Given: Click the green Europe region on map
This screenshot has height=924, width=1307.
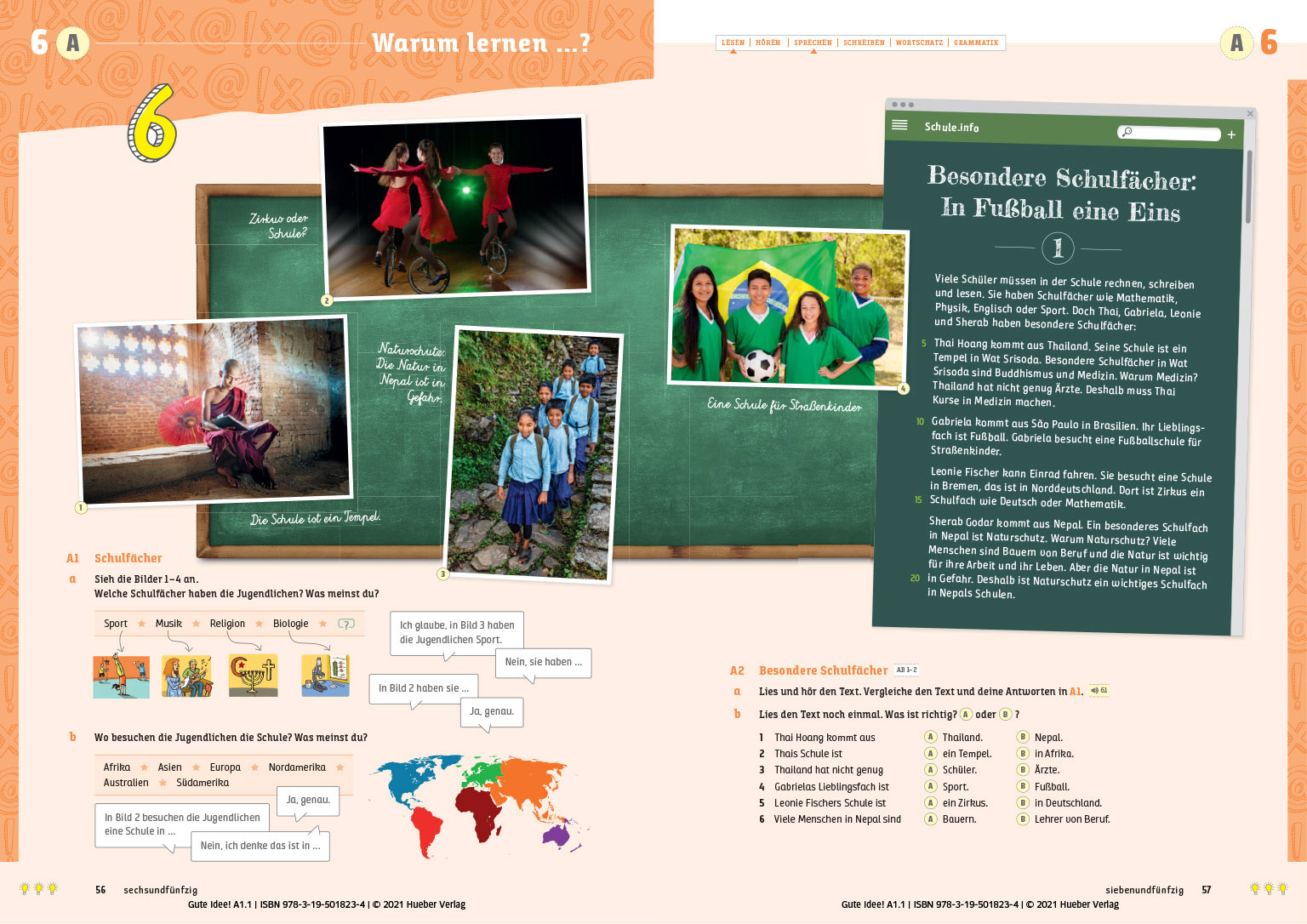Looking at the screenshot, I should 482,773.
